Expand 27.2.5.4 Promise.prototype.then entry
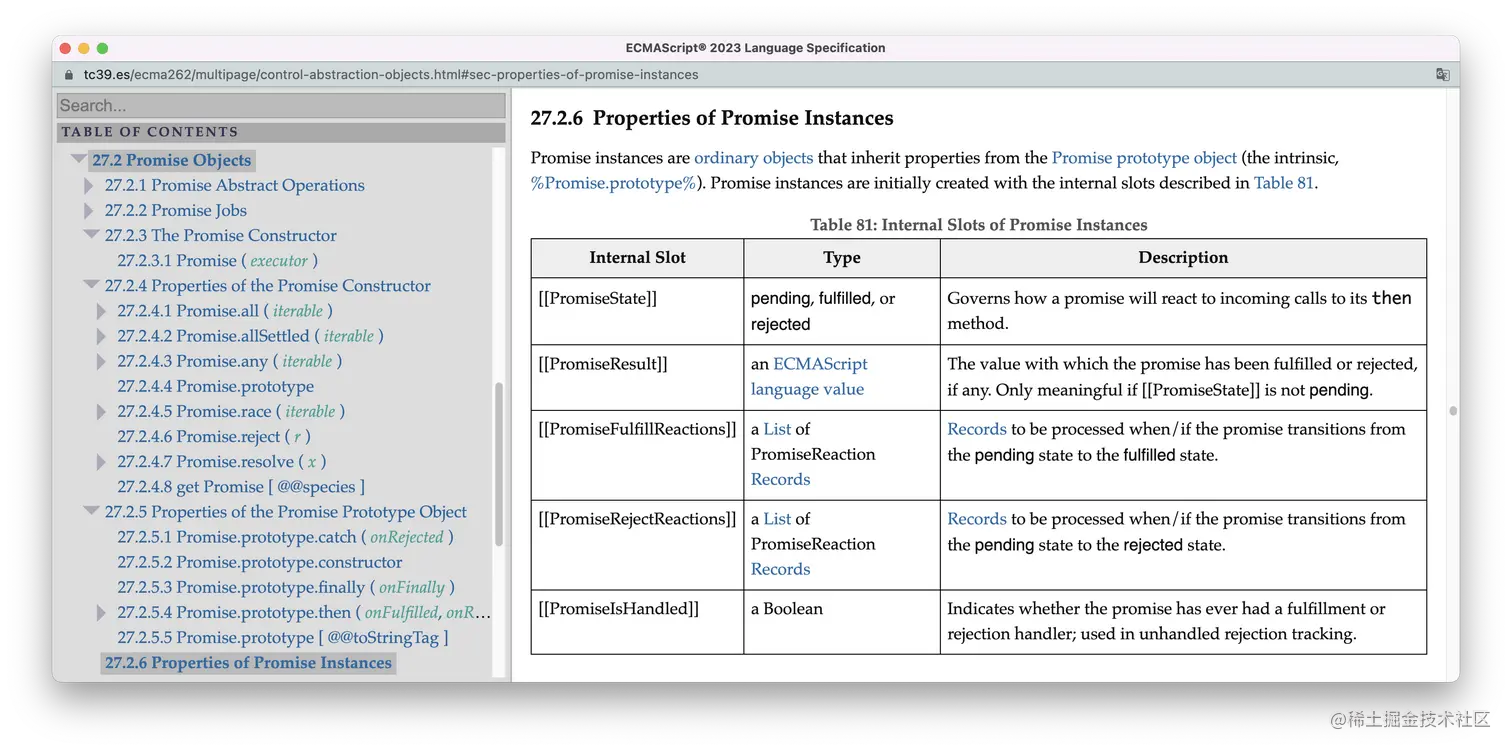 [x=101, y=612]
